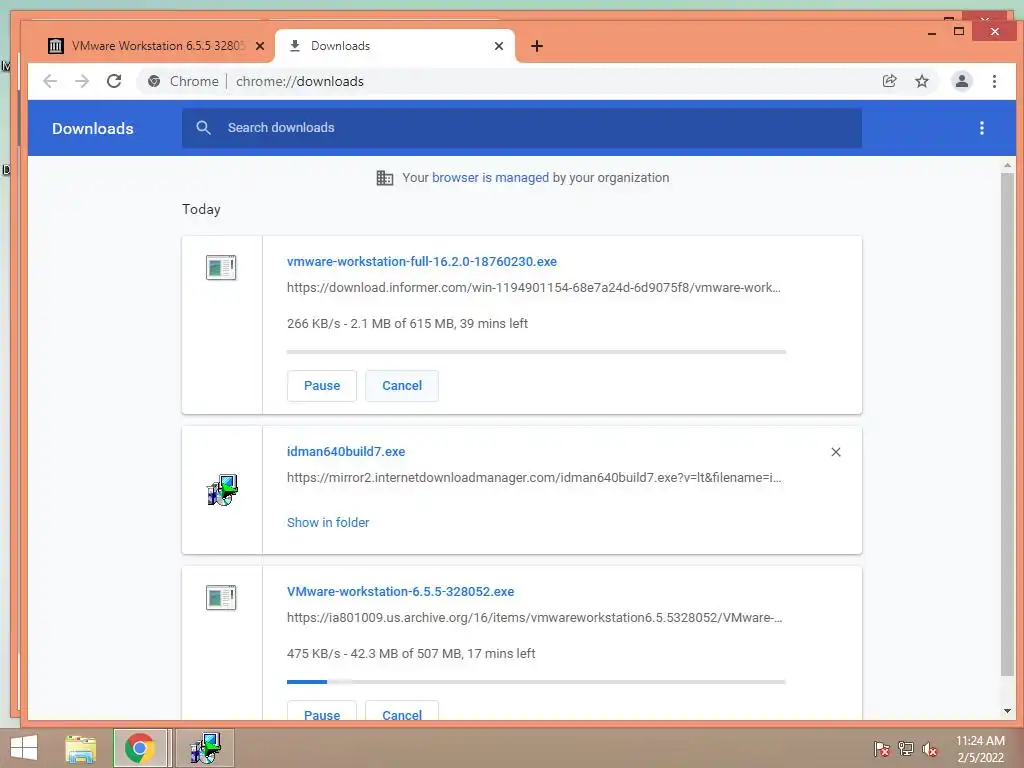Click the search magnifier icon
Image resolution: width=1024 pixels, height=768 pixels.
click(x=204, y=128)
